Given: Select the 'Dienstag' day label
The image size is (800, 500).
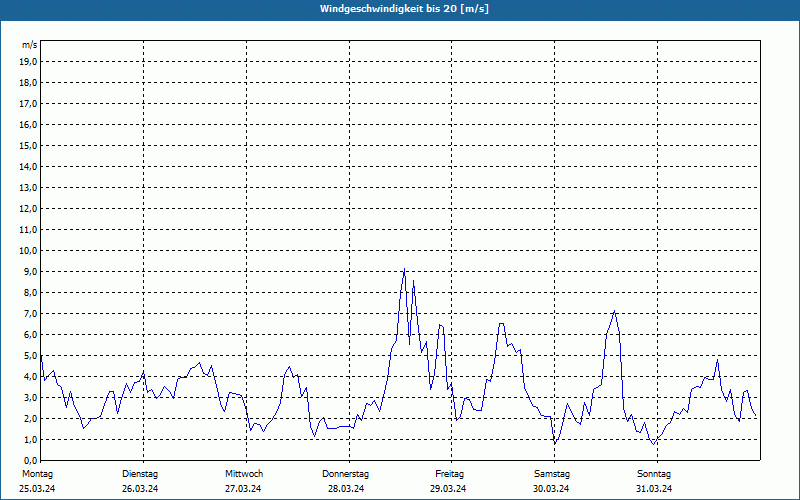Looking at the screenshot, I should (140, 474).
